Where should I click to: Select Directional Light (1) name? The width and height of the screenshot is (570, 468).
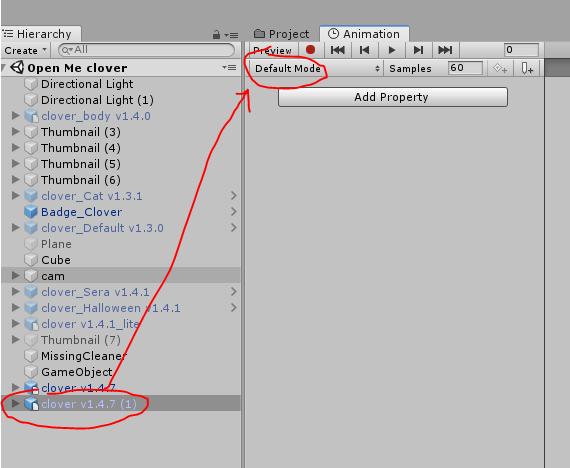tap(97, 100)
